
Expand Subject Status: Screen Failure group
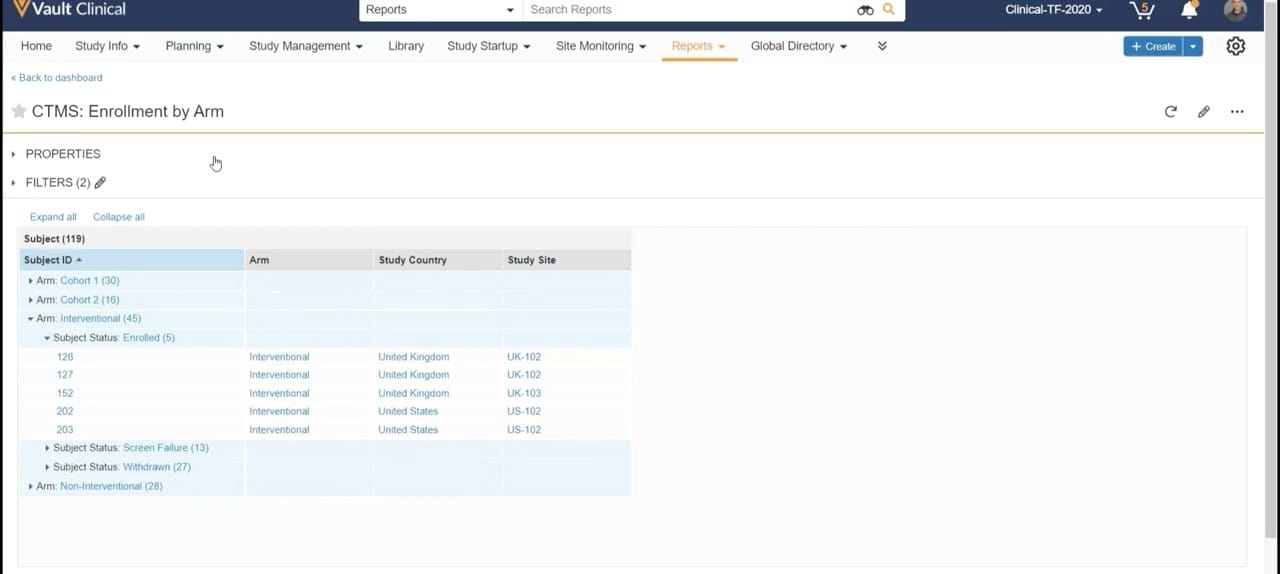coord(47,448)
